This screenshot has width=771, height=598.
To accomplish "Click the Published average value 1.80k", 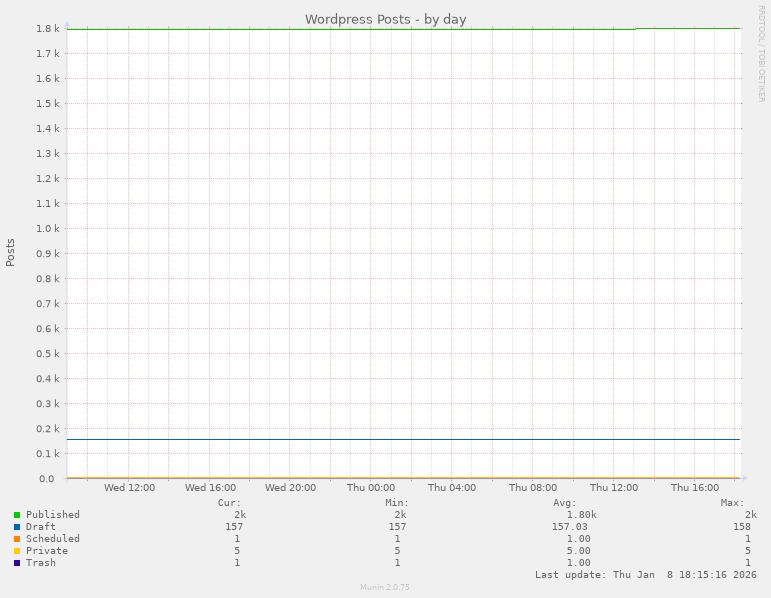I will pos(582,515).
